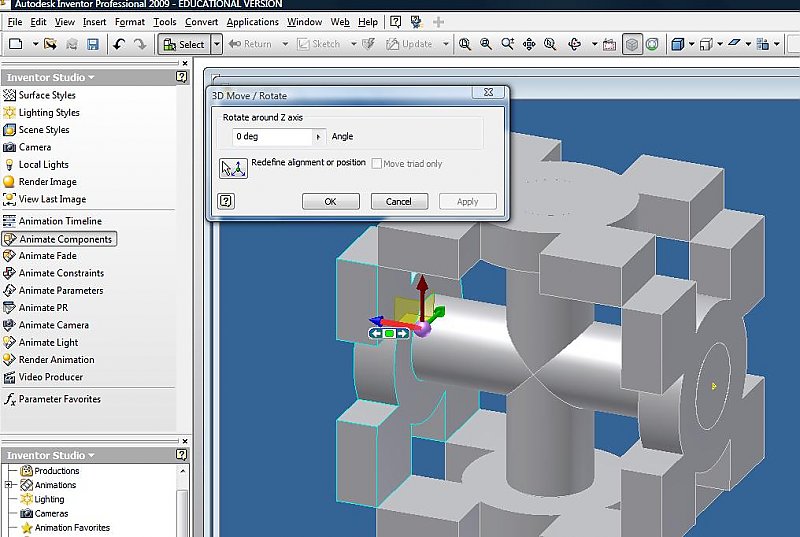This screenshot has height=537, width=800.
Task: Undo the last action
Action: [119, 44]
